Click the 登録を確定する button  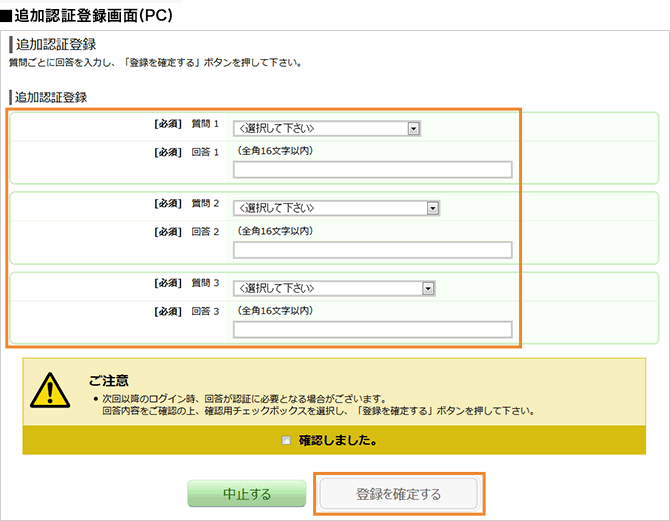(399, 494)
